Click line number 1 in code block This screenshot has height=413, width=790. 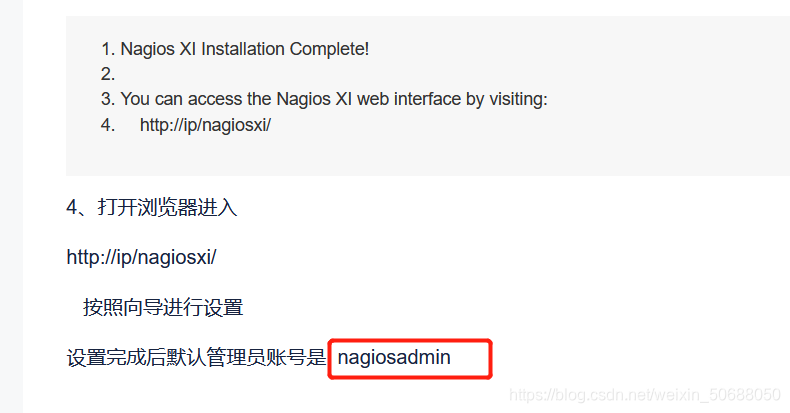click(107, 49)
